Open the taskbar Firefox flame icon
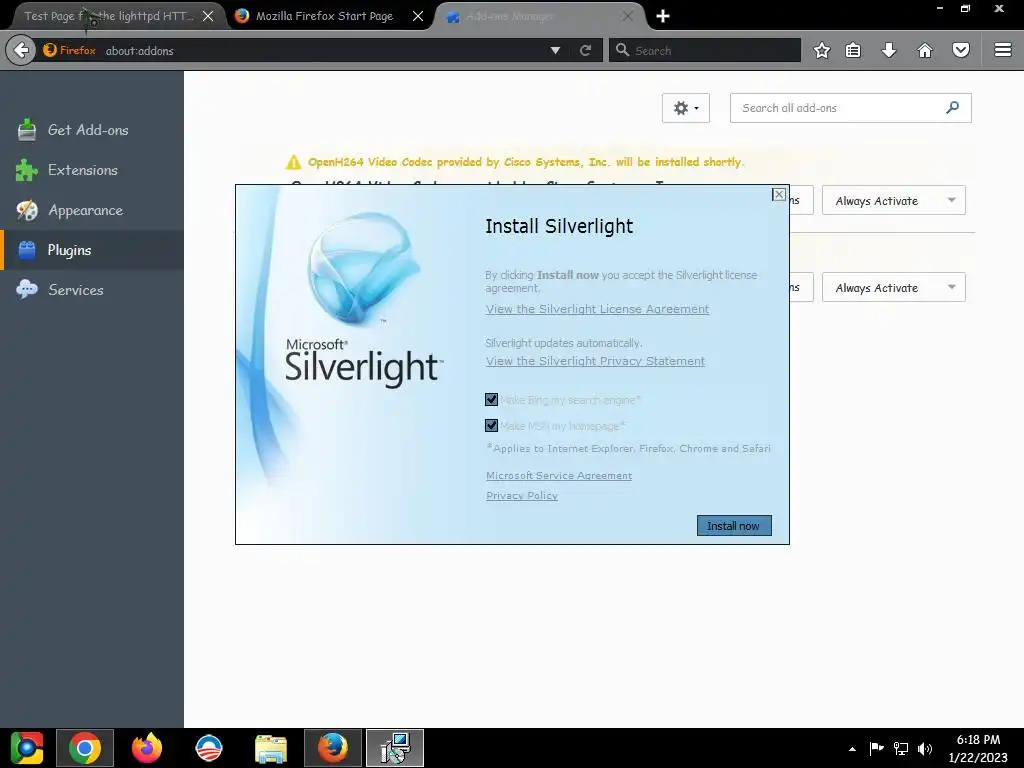This screenshot has width=1024, height=768. pos(147,748)
